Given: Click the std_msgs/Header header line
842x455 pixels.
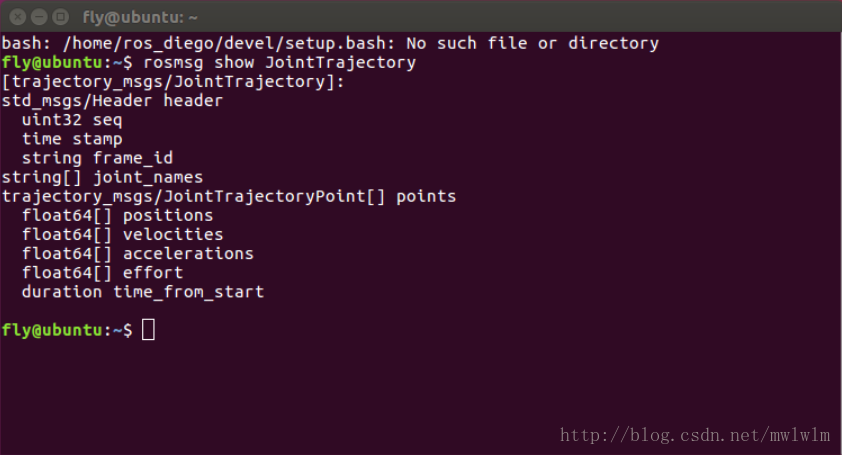Looking at the screenshot, I should pos(112,101).
